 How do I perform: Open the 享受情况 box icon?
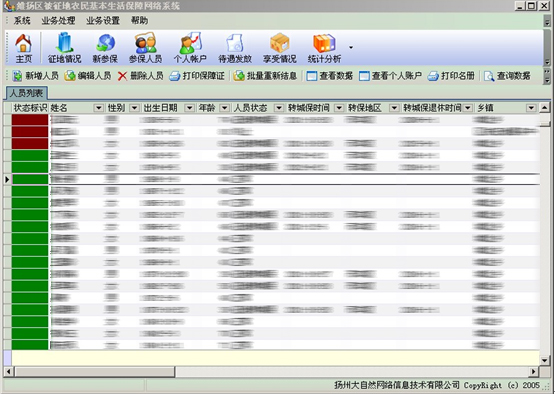tap(280, 48)
